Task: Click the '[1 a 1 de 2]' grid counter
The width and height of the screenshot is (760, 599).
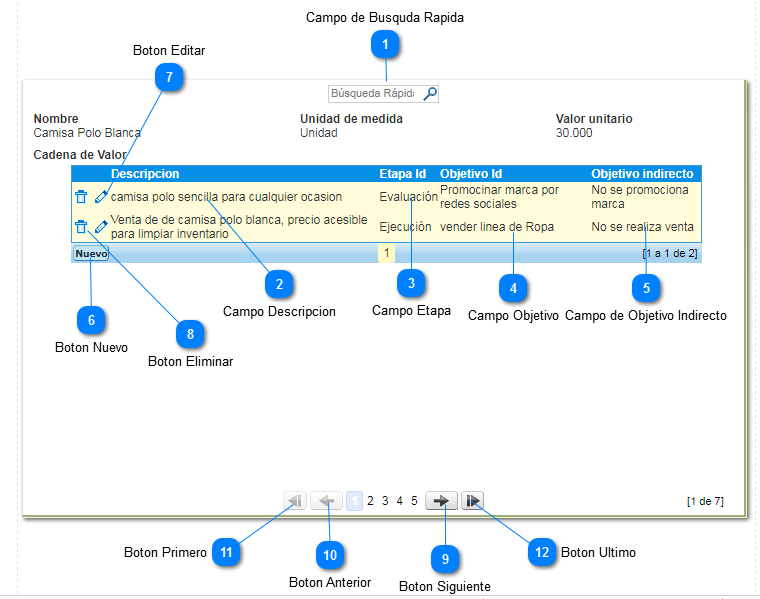Action: (670, 253)
